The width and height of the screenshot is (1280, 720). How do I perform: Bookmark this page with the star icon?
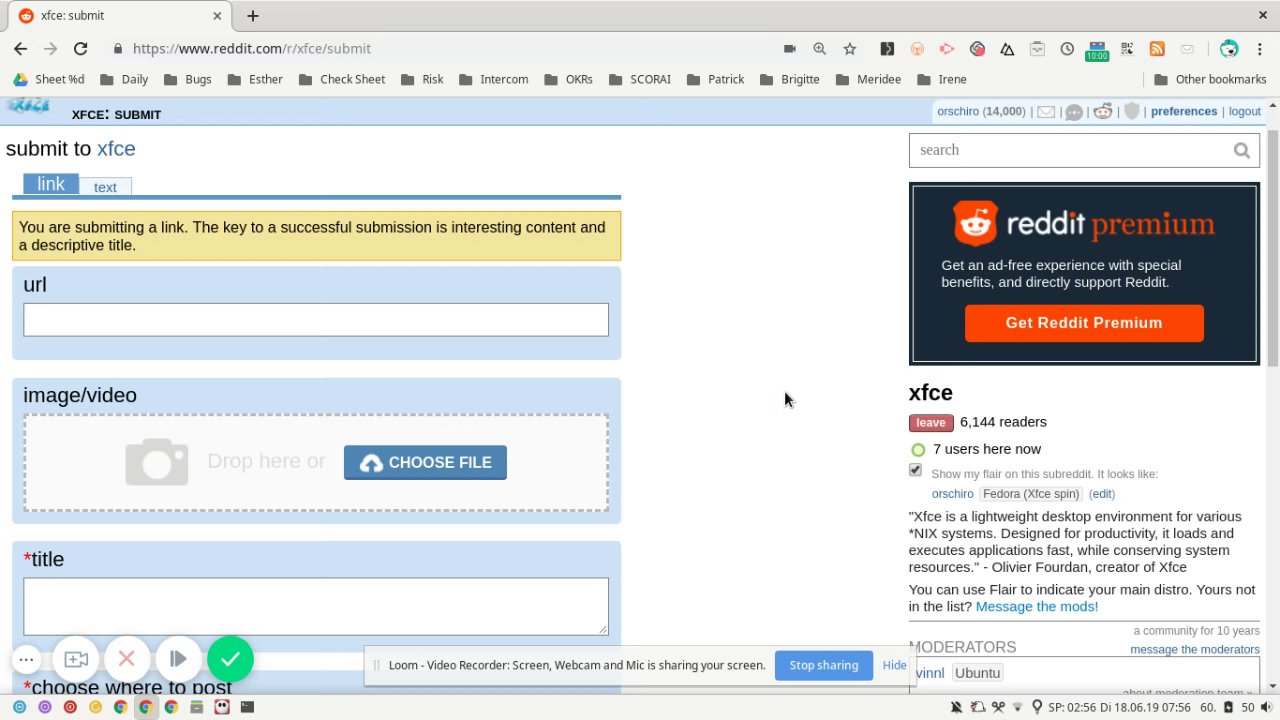pos(849,48)
